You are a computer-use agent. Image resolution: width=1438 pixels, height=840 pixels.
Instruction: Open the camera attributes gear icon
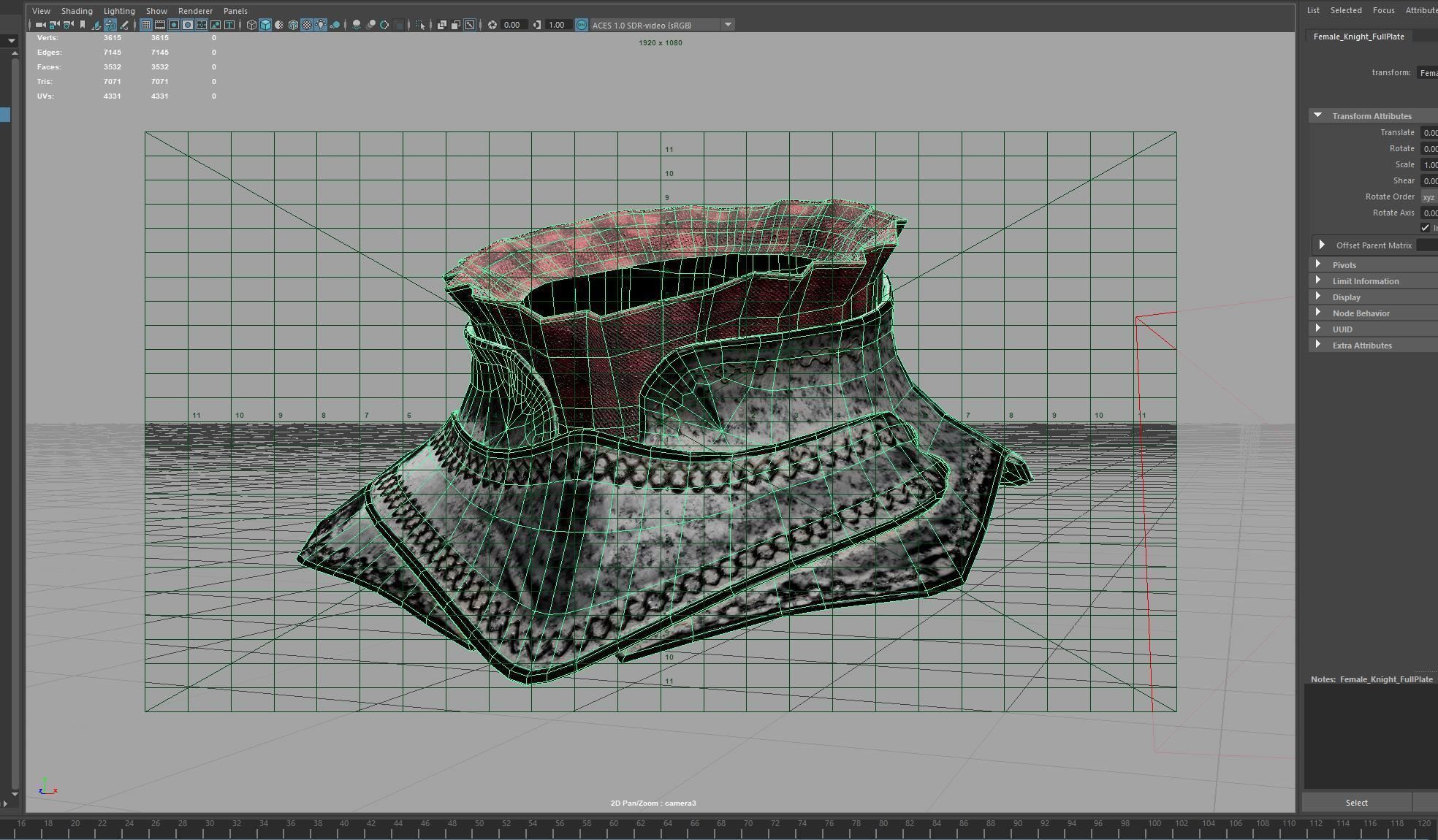click(x=69, y=25)
